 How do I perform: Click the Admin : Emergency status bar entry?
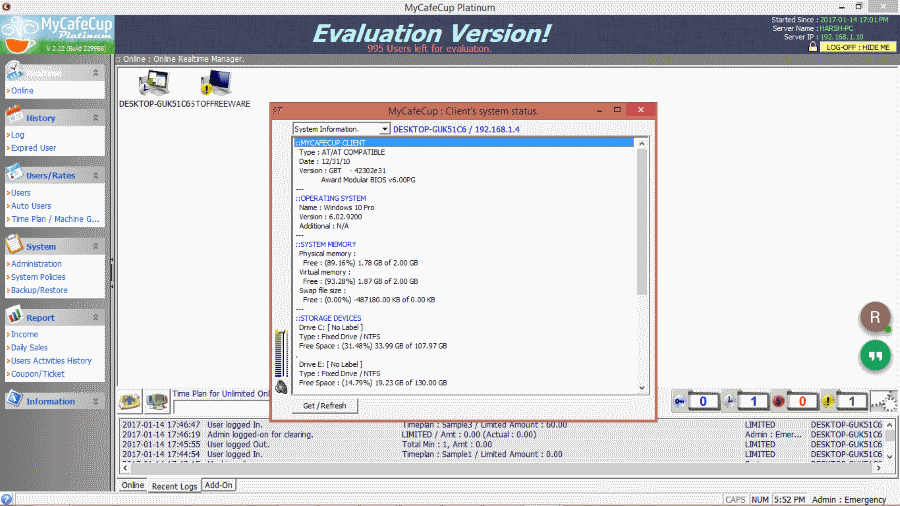pos(849,500)
